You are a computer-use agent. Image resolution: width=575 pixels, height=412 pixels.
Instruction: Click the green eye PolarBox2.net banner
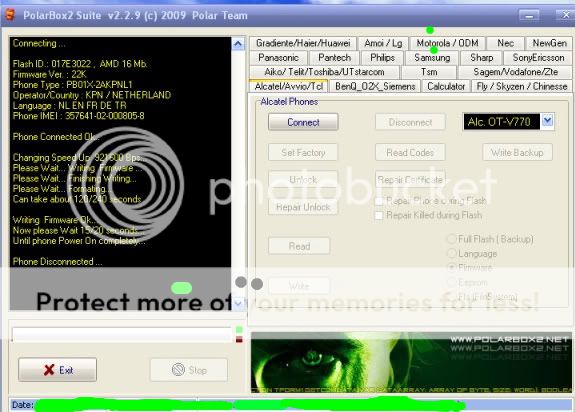pos(411,363)
